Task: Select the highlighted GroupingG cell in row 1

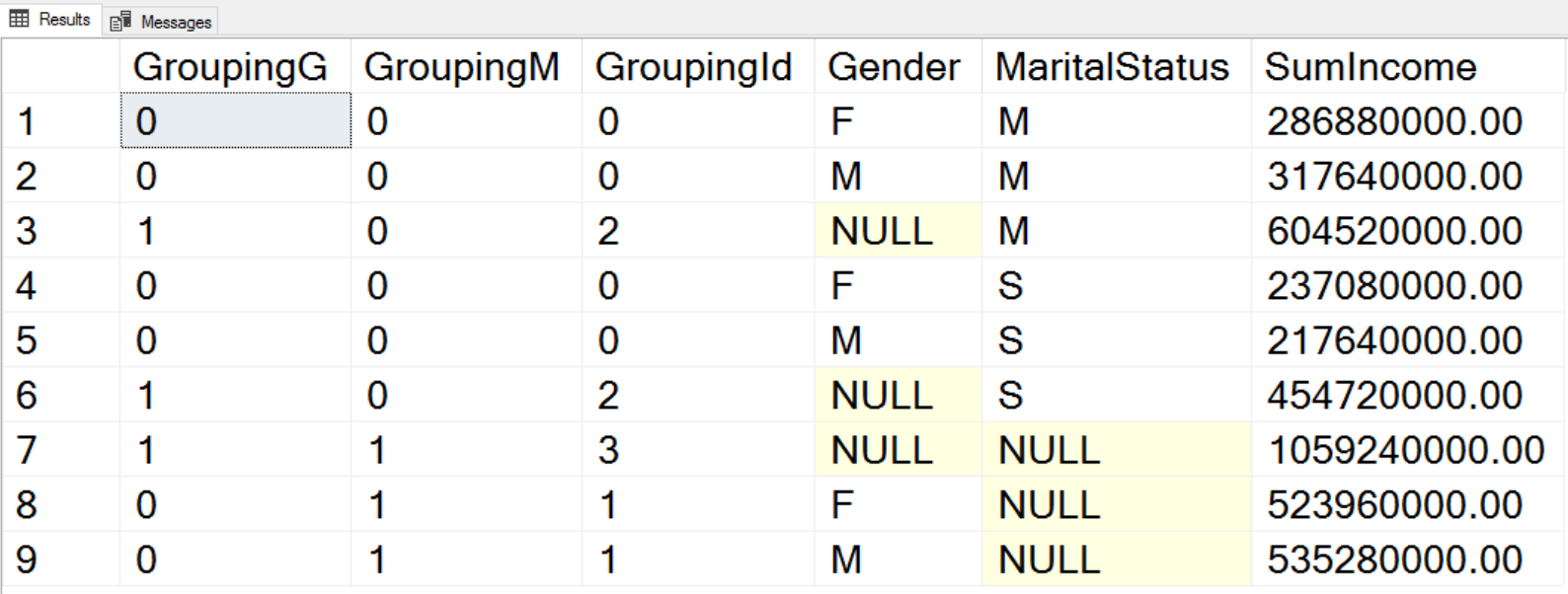Action: pyautogui.click(x=235, y=121)
